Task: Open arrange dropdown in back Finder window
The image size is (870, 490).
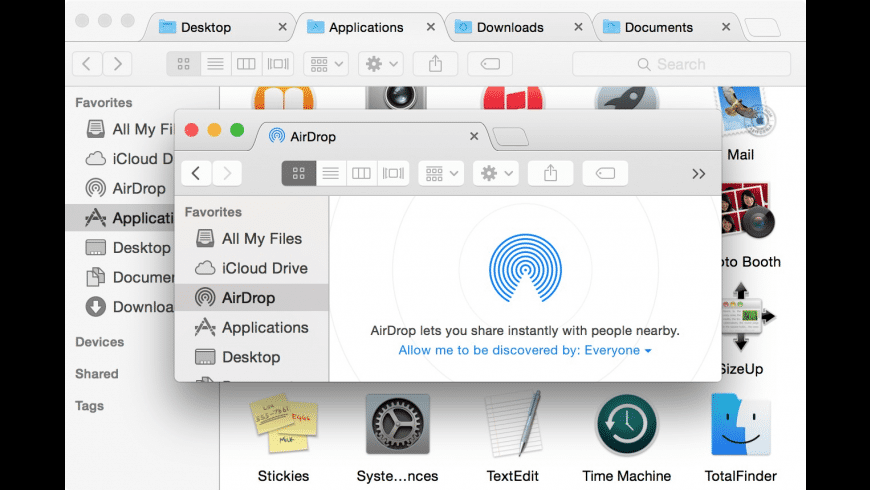Action: click(x=326, y=64)
